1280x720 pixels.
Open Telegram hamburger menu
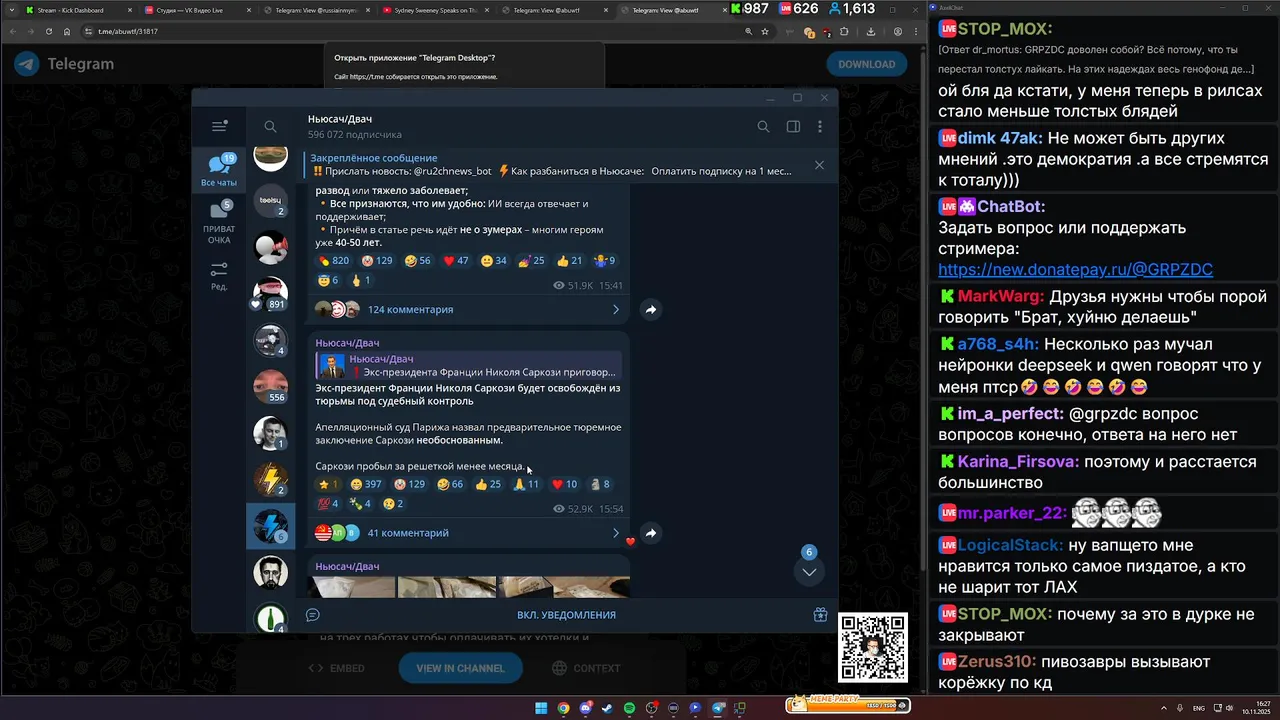click(x=219, y=126)
